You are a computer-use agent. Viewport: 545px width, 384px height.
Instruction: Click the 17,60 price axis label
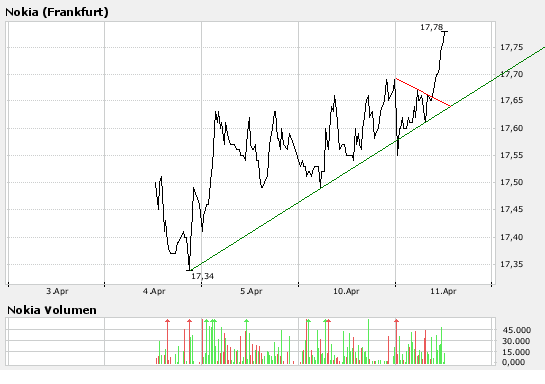511,128
